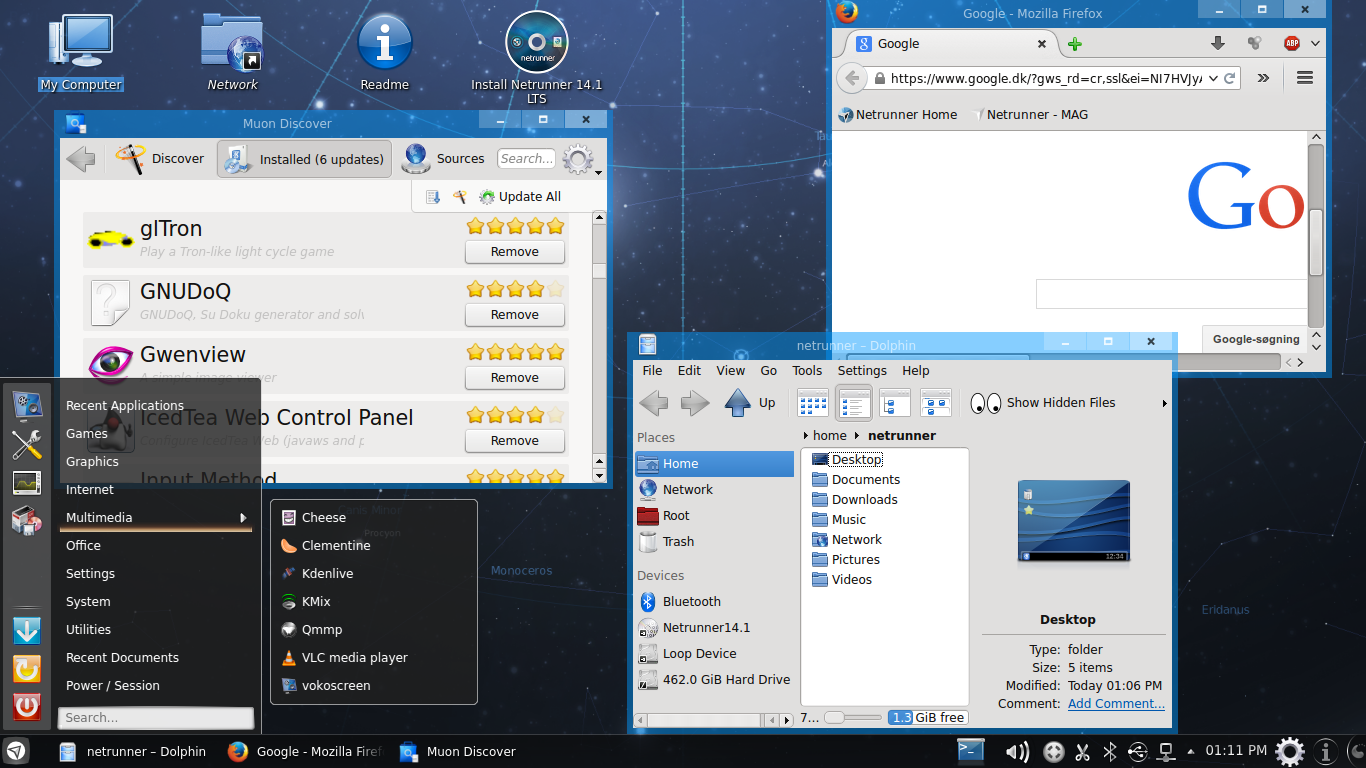Image resolution: width=1366 pixels, height=768 pixels.
Task: Click Update All in Muon Discover
Action: coord(520,197)
